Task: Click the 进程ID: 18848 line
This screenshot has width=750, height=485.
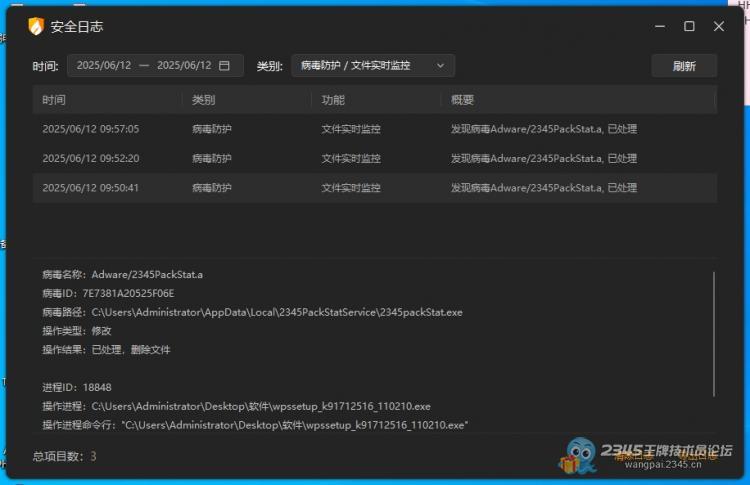Action: [77, 387]
